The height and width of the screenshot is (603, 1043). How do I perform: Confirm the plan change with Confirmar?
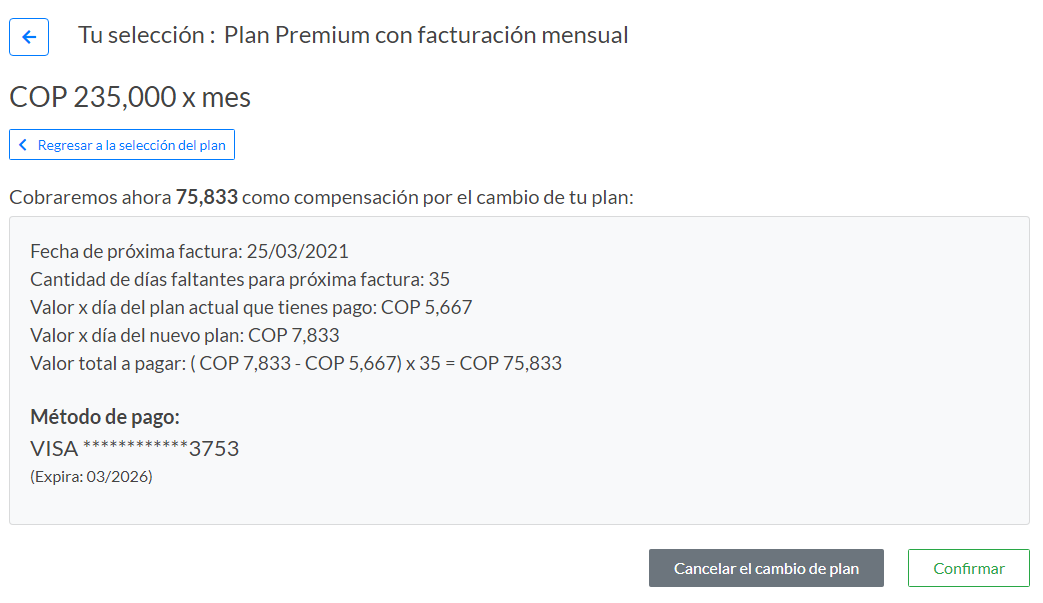968,568
